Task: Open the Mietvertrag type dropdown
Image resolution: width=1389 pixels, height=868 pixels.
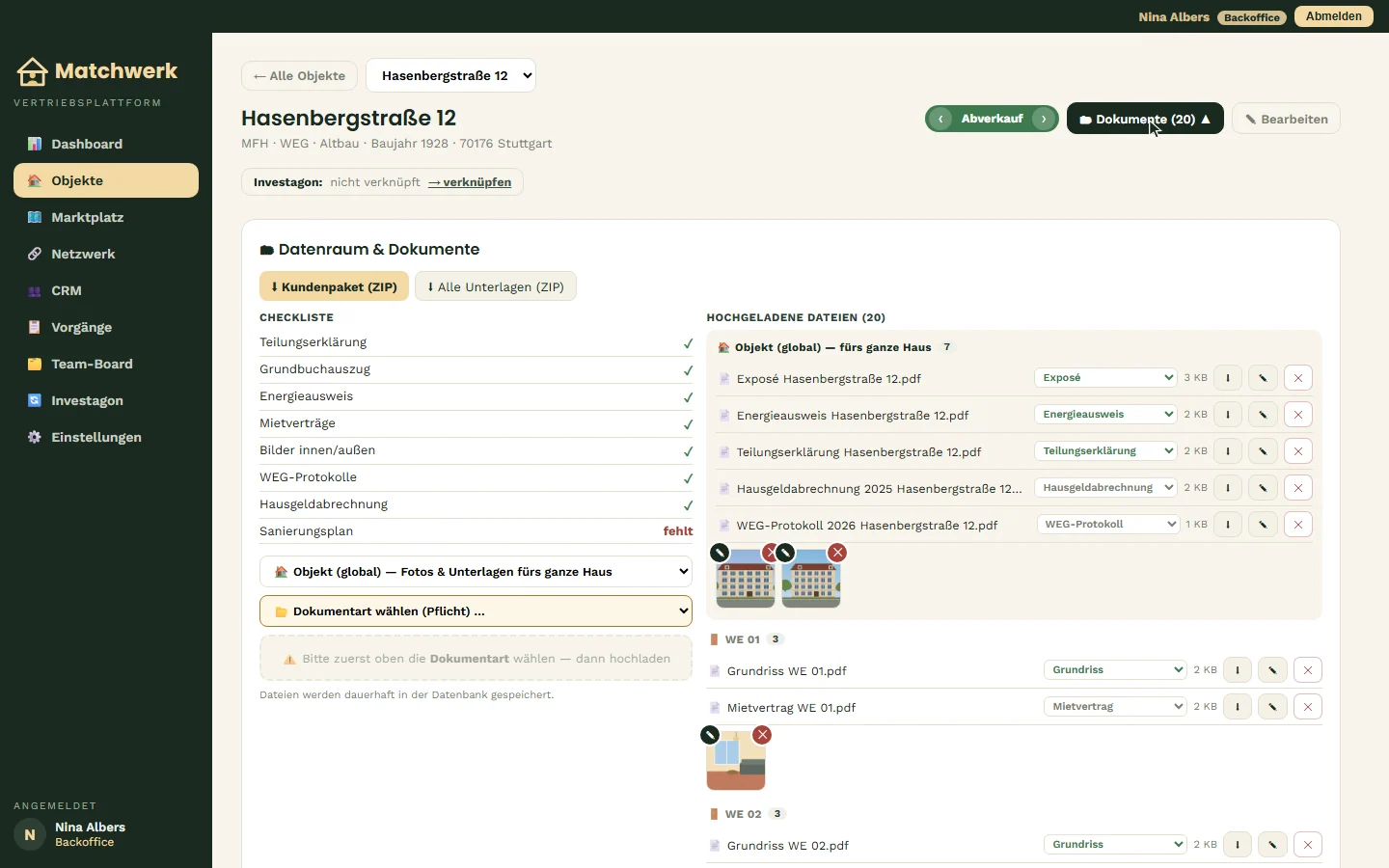Action: coord(1115,707)
